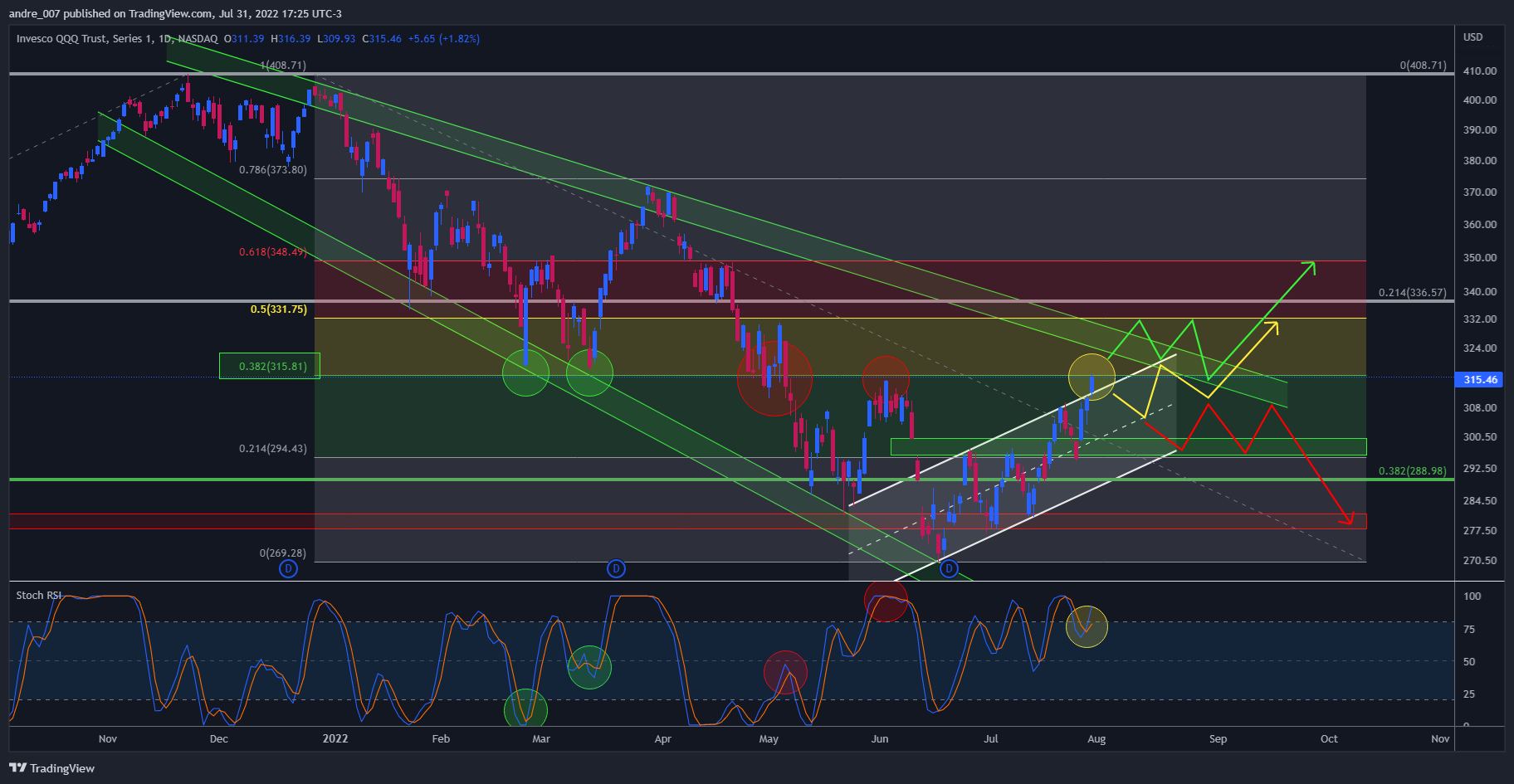Click the 350.00 price axis label

[x=1480, y=258]
